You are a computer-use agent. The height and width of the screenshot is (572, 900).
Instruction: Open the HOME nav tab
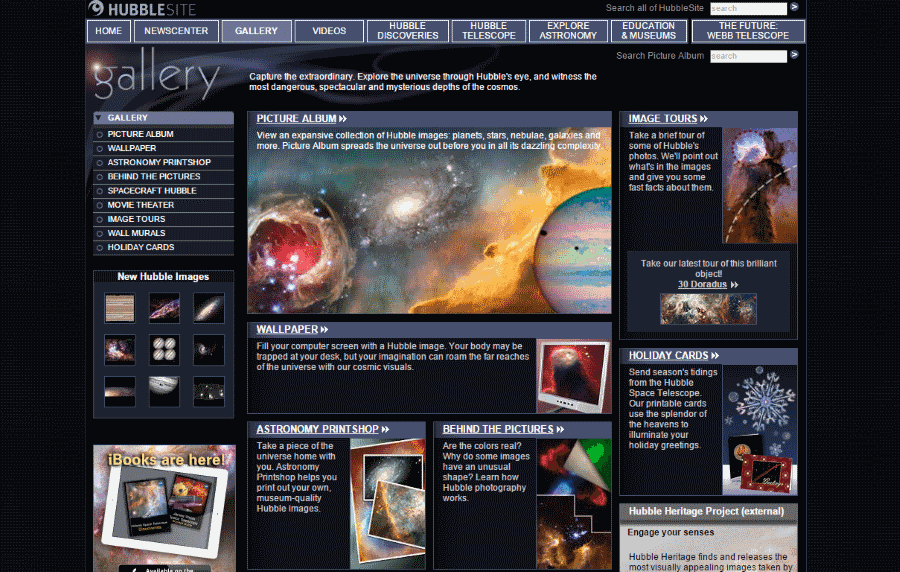(108, 31)
